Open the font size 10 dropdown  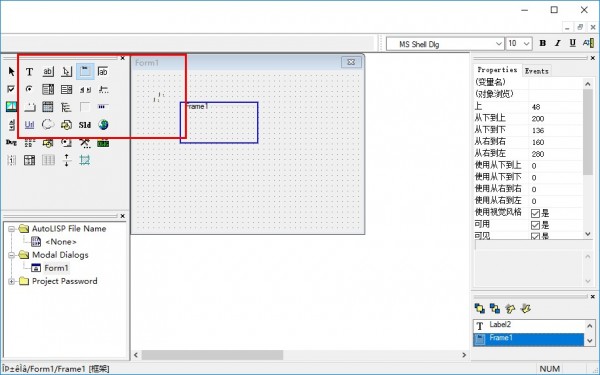[527, 44]
